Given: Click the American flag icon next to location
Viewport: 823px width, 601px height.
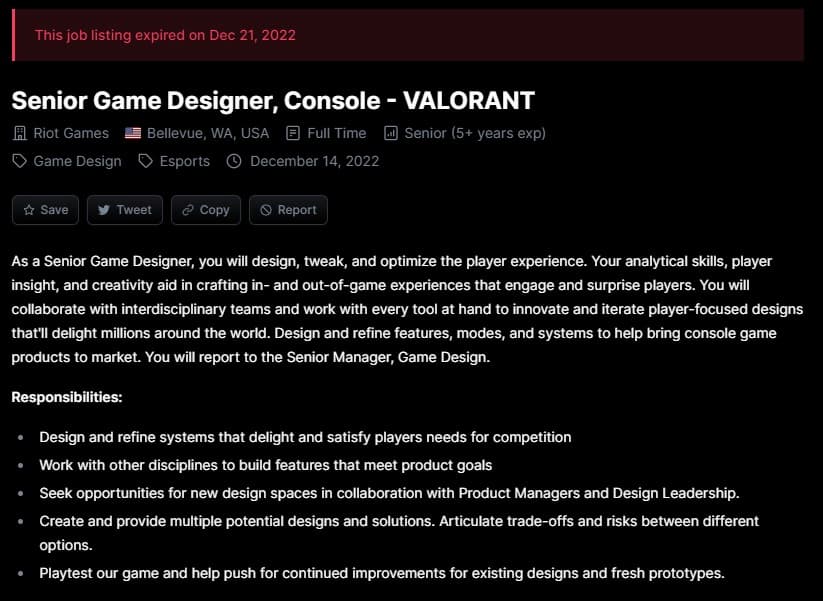Looking at the screenshot, I should (x=131, y=132).
